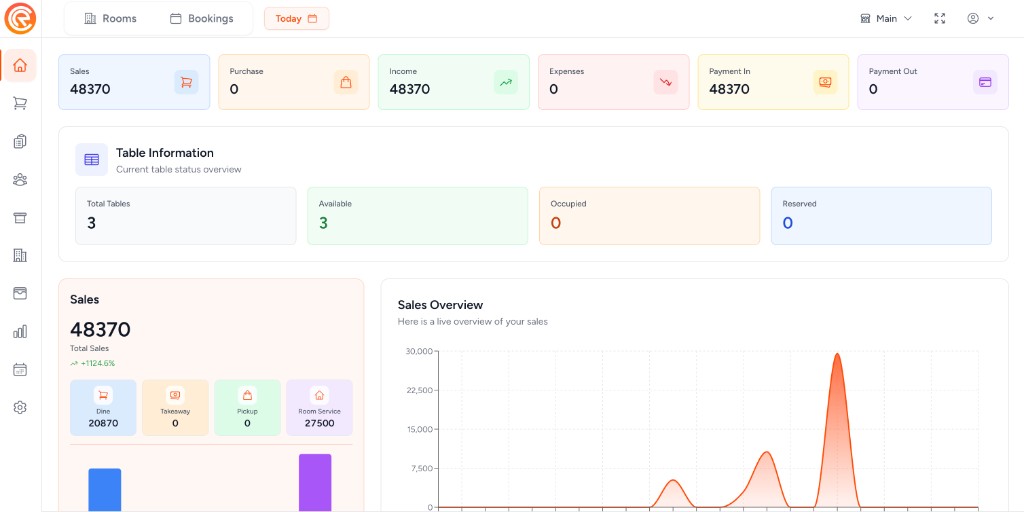1024x512 pixels.
Task: Click the Takeaway icon
Action: point(175,395)
